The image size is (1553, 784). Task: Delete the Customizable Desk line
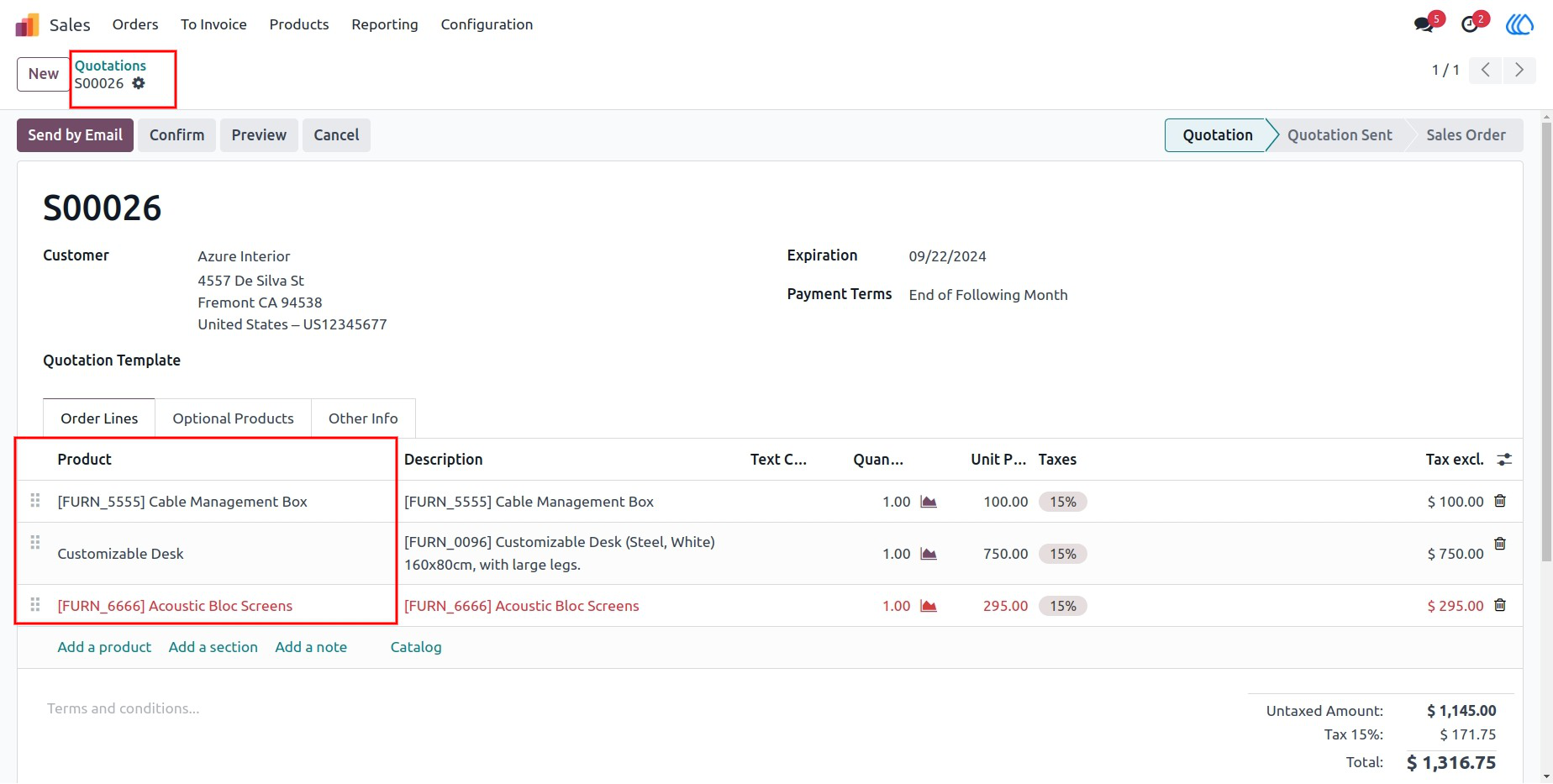(1500, 544)
